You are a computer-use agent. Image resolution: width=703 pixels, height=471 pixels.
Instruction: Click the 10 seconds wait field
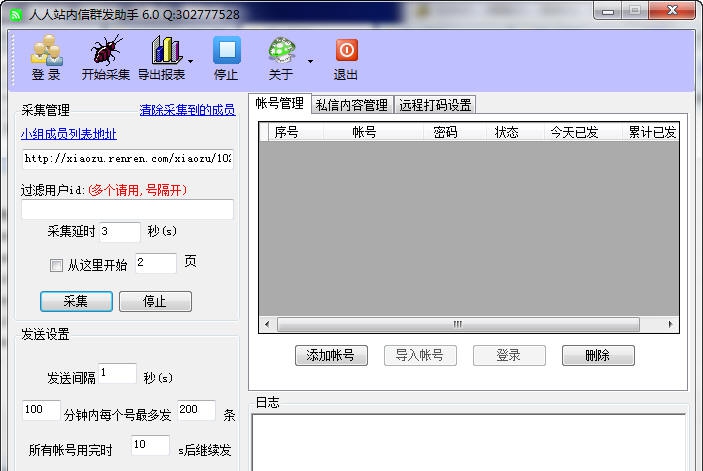150,445
